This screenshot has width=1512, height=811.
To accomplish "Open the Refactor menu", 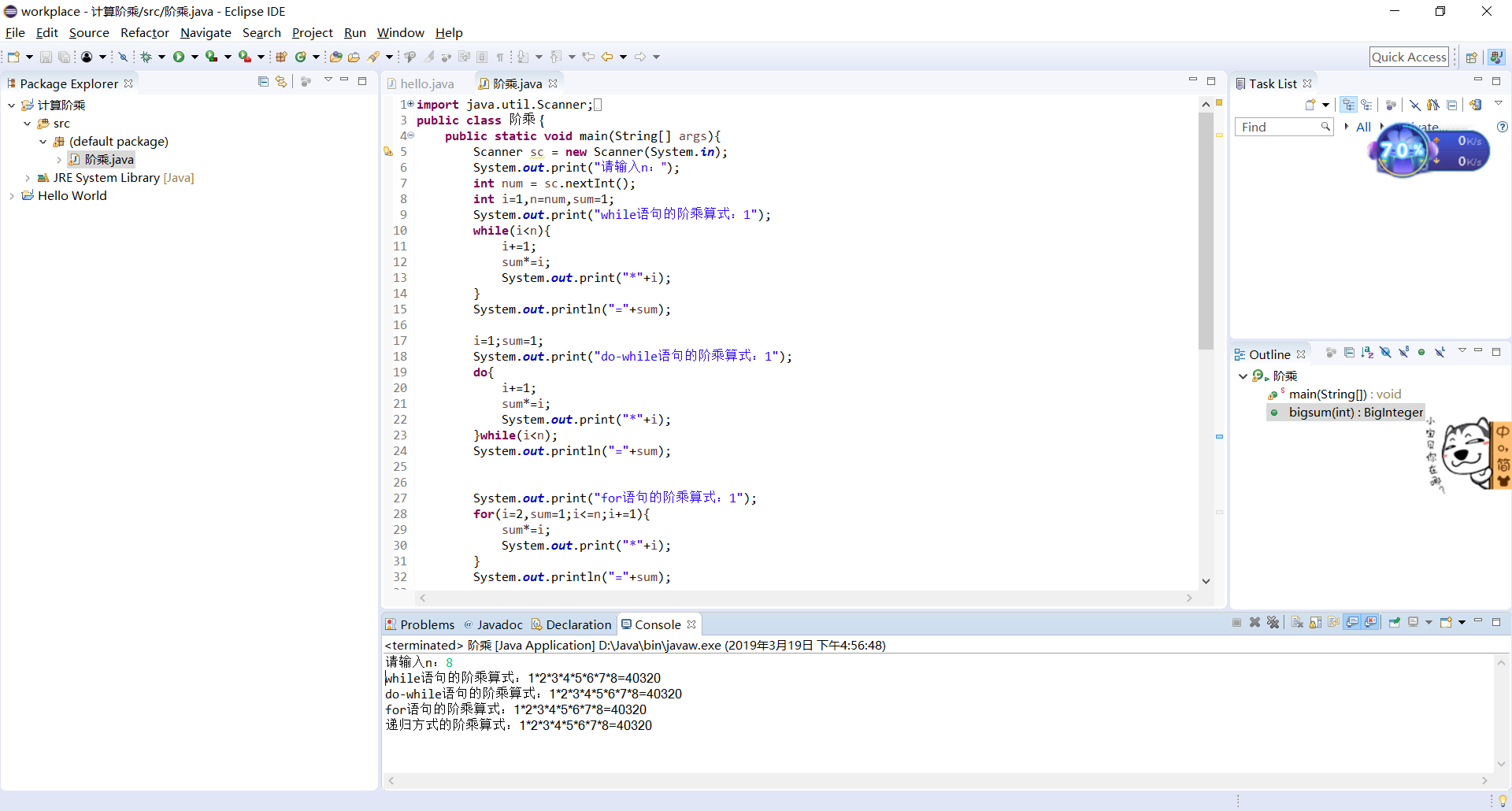I will coord(145,33).
